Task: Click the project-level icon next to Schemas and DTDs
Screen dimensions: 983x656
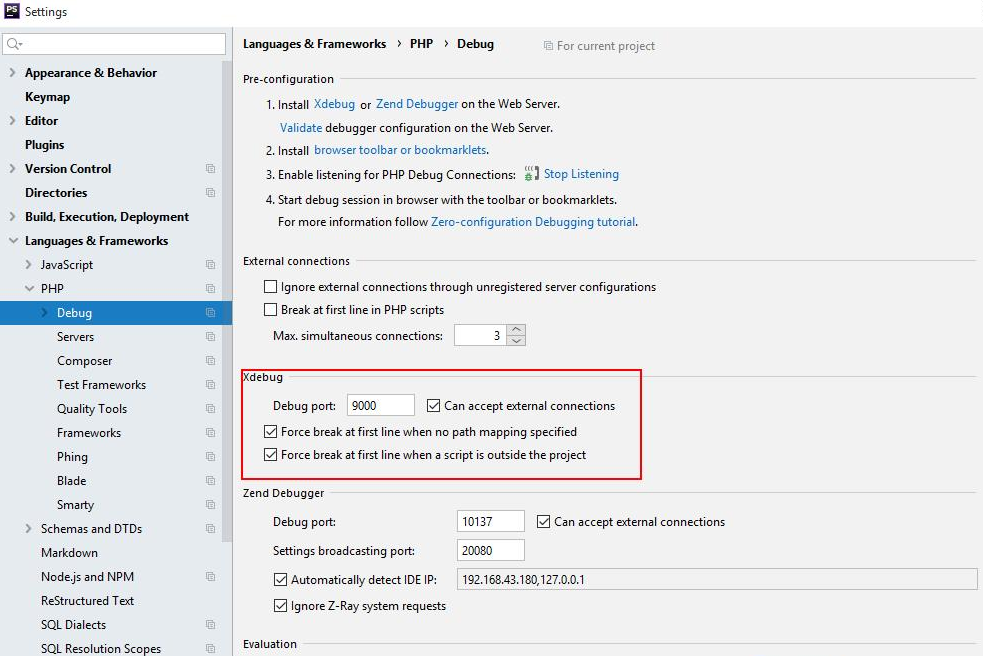Action: tap(211, 529)
